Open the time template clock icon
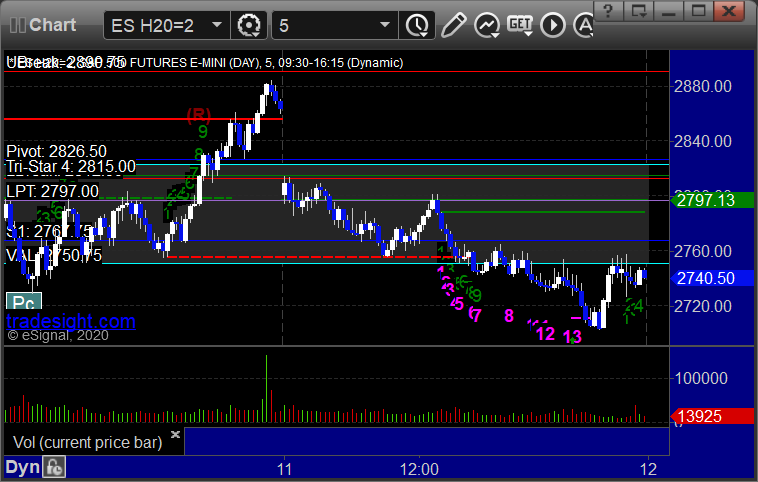This screenshot has width=758, height=482. [417, 25]
